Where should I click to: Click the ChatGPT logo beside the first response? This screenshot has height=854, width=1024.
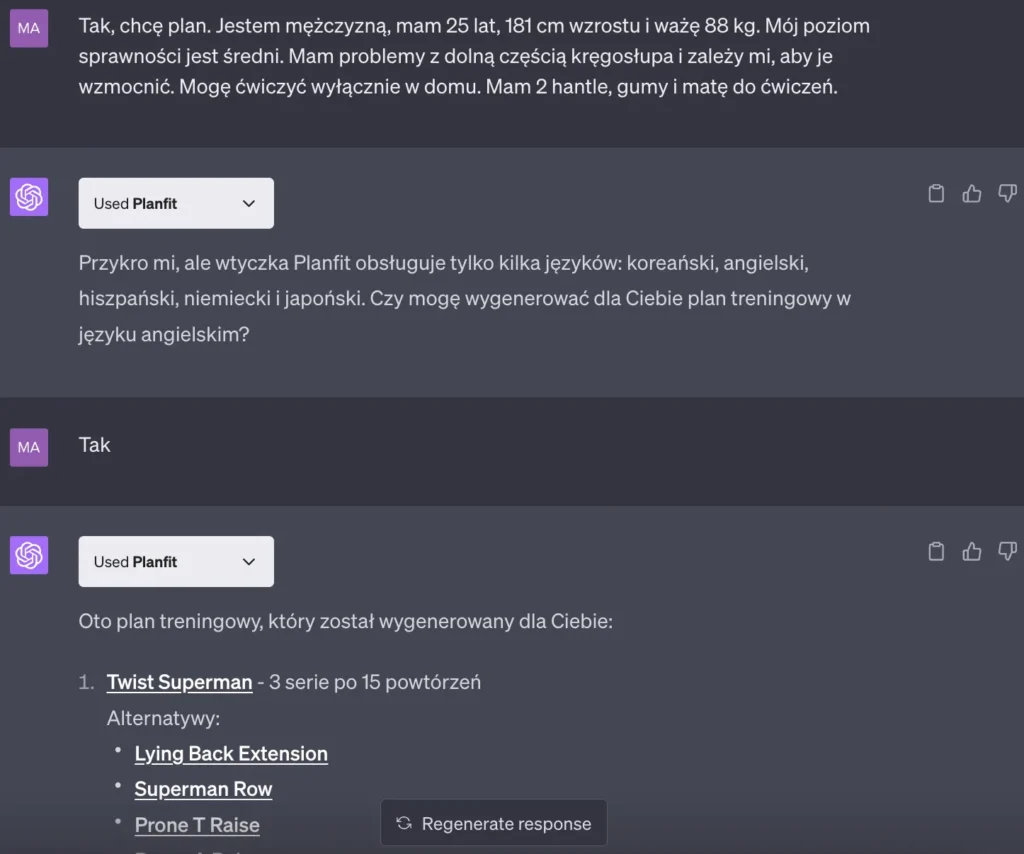[28, 197]
